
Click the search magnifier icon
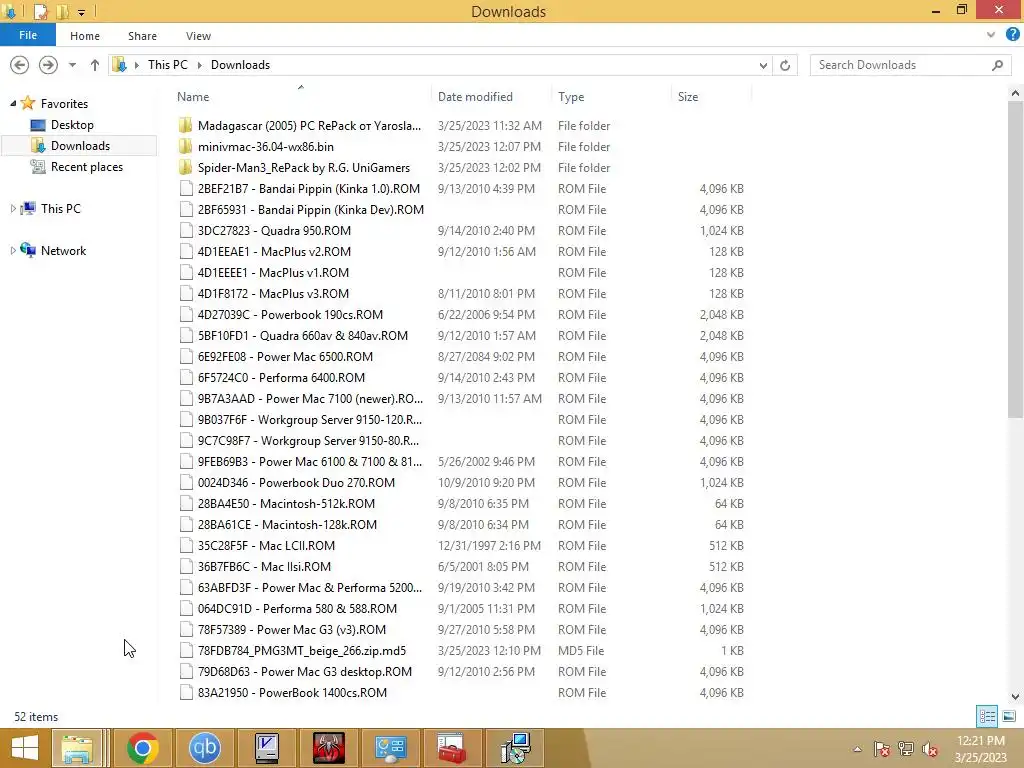(997, 65)
